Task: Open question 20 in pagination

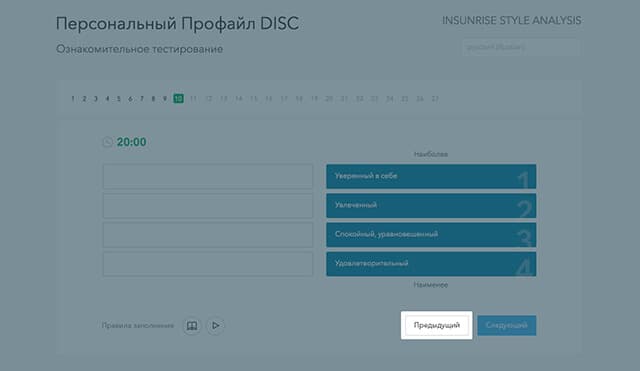Action: point(329,99)
